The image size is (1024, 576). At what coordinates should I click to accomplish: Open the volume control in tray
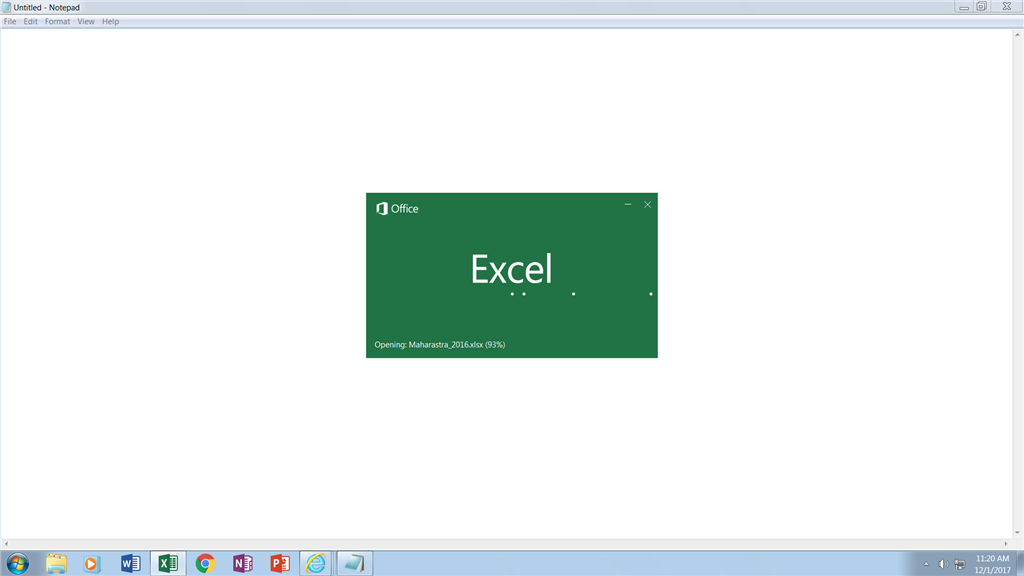point(943,564)
